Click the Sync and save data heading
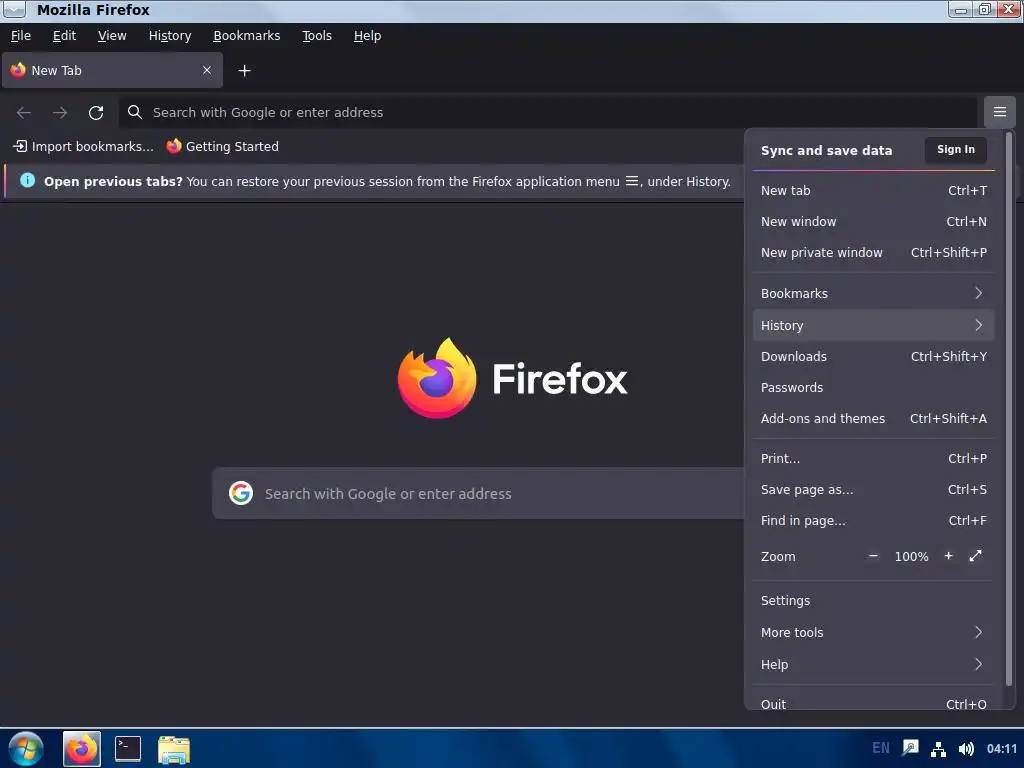1024x768 pixels. pyautogui.click(x=826, y=150)
